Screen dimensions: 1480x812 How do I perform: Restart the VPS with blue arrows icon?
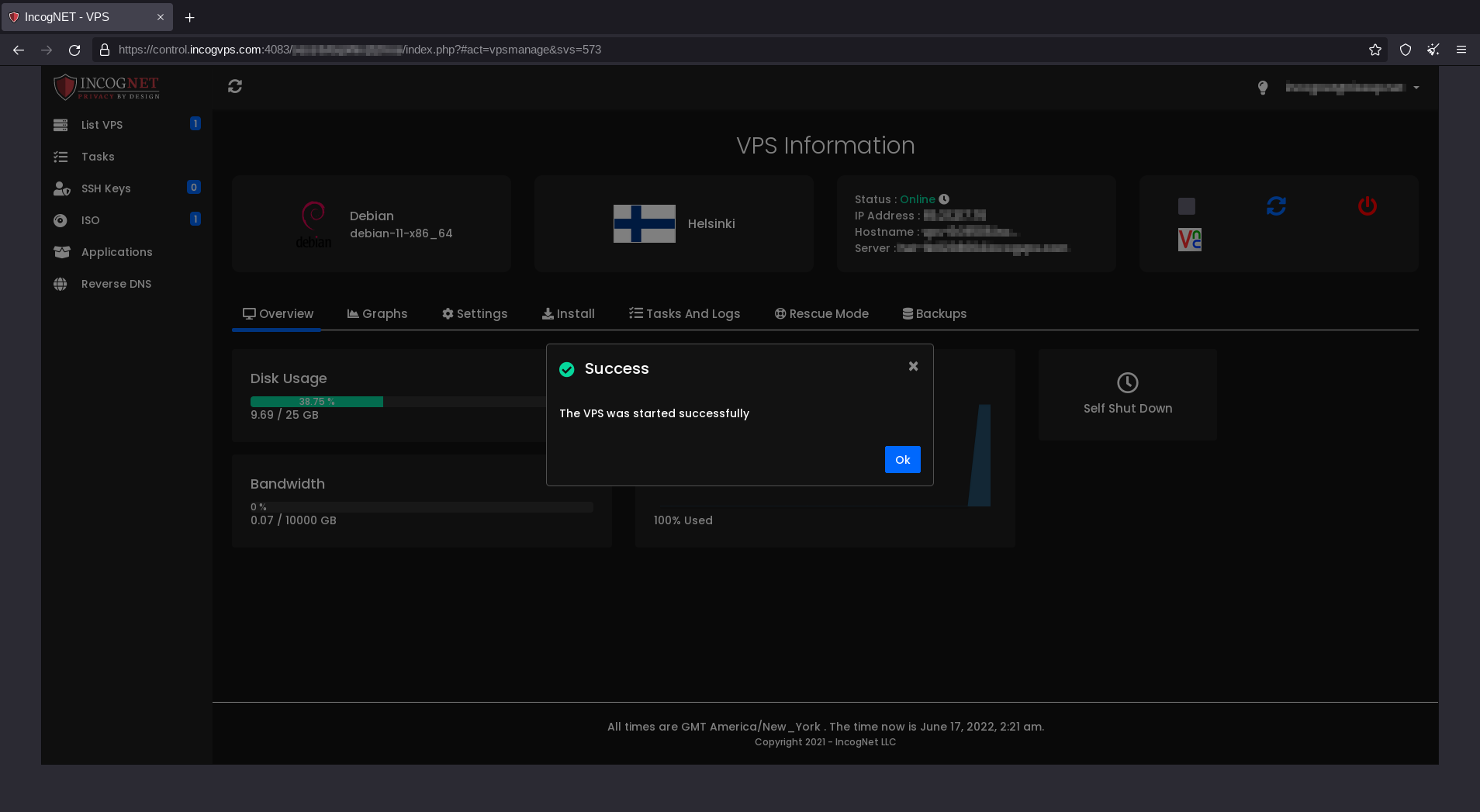1276,206
